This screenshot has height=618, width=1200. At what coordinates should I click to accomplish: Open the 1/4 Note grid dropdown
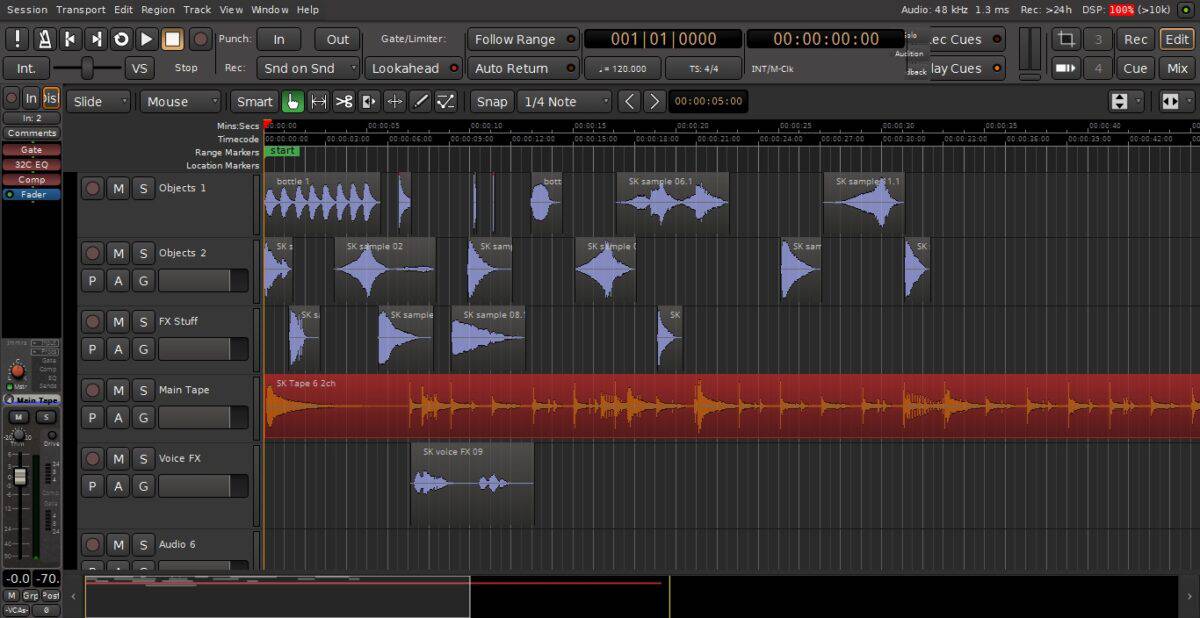[564, 101]
